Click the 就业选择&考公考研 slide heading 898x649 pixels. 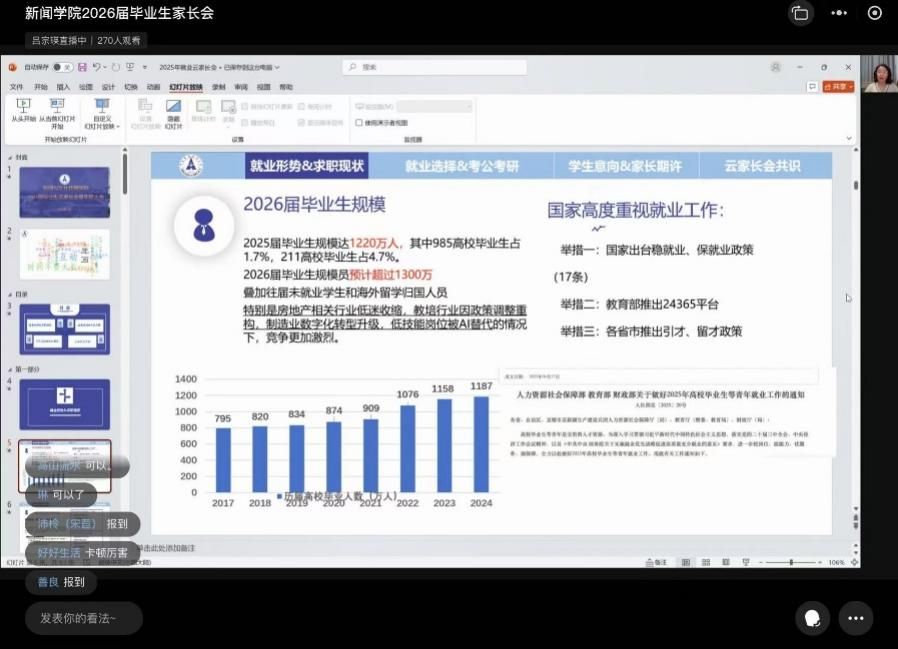461,167
